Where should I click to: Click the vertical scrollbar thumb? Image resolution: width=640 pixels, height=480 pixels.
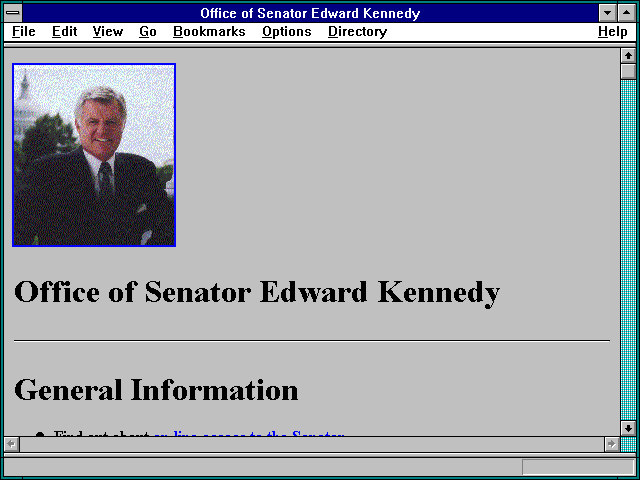[628, 71]
